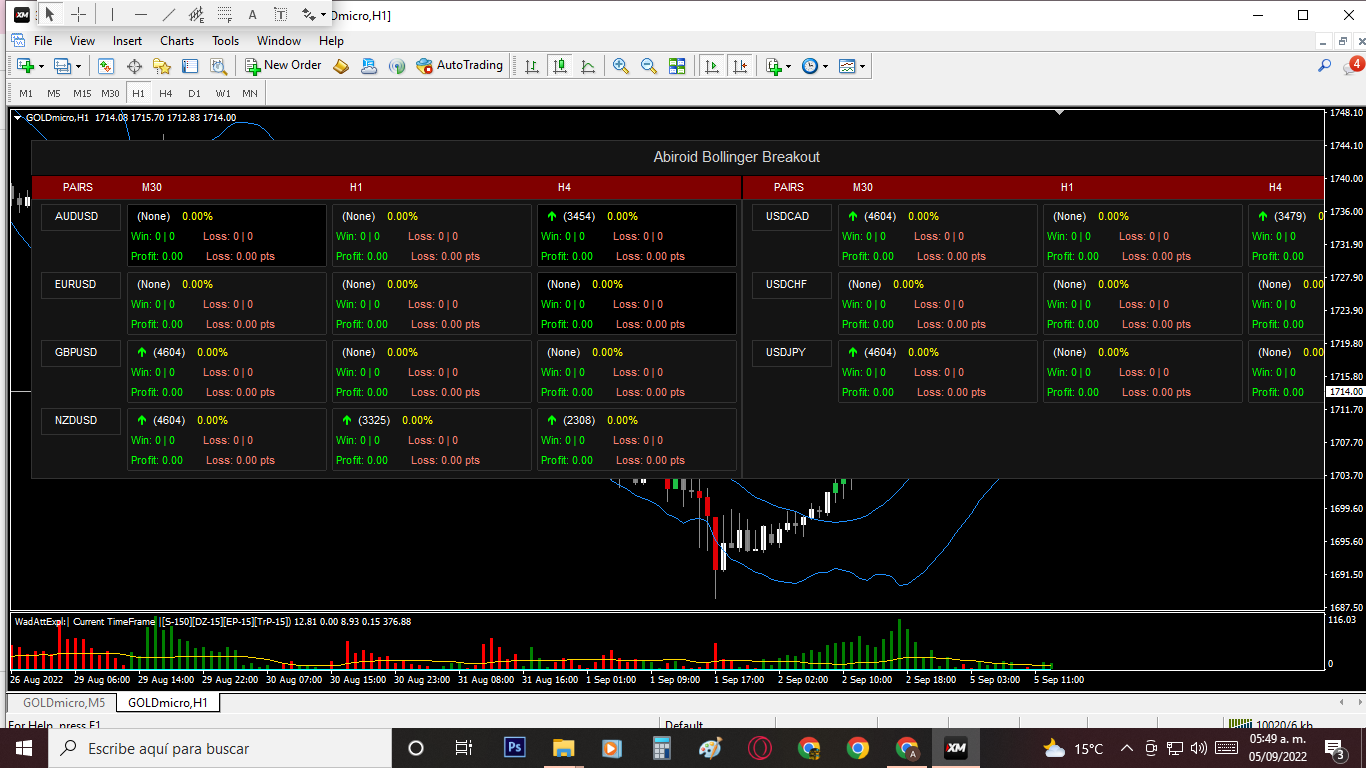Click the Zoom In magnifier icon
This screenshot has height=768, width=1366.
[621, 66]
